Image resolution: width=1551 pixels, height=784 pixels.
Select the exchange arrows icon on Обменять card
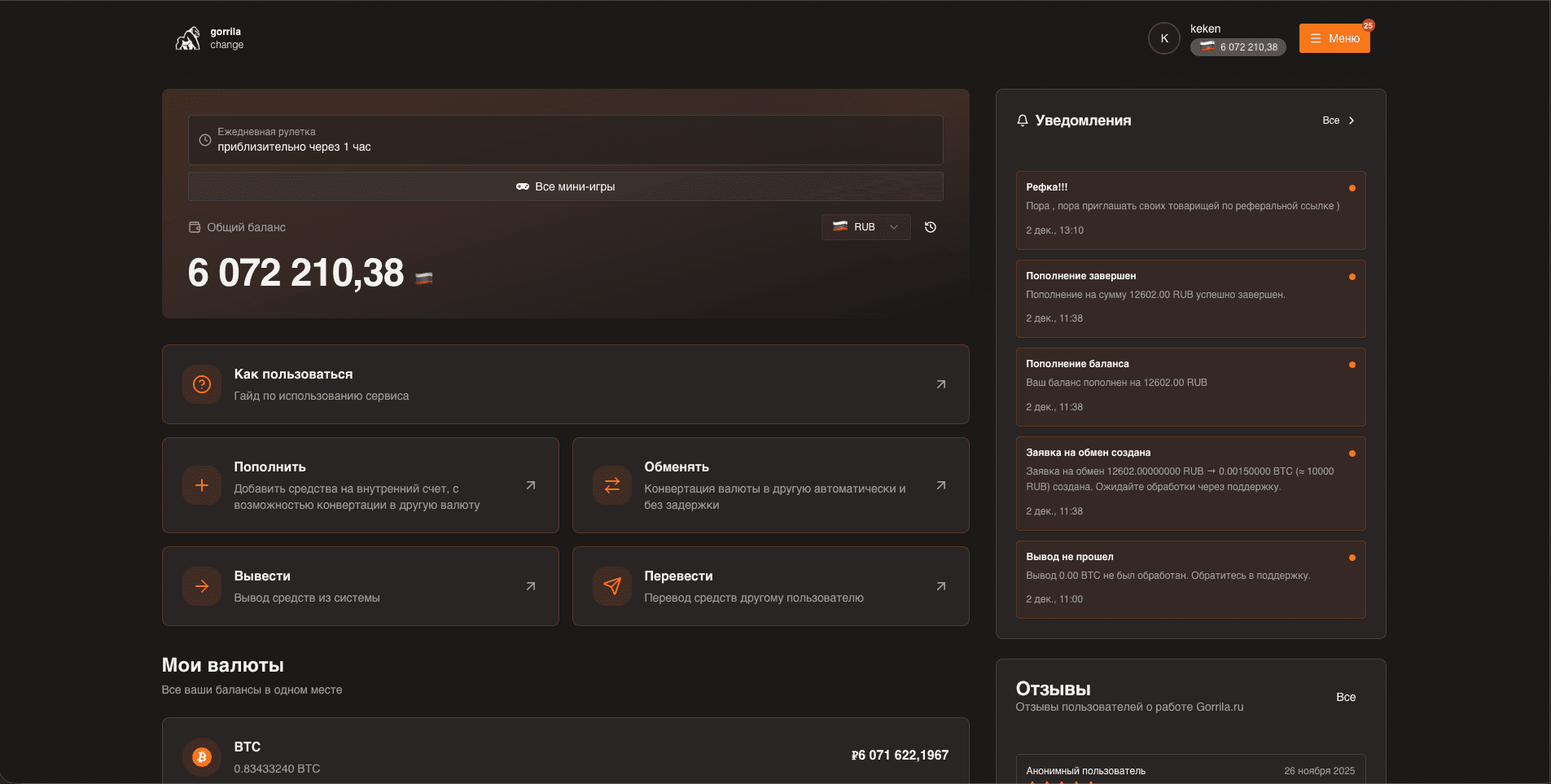tap(611, 485)
